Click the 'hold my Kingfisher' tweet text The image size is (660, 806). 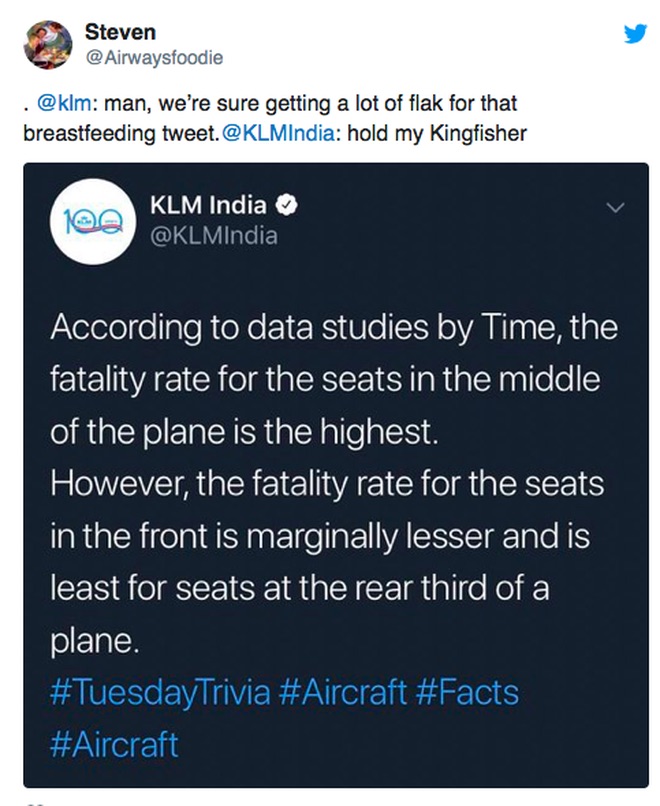pyautogui.click(x=437, y=133)
